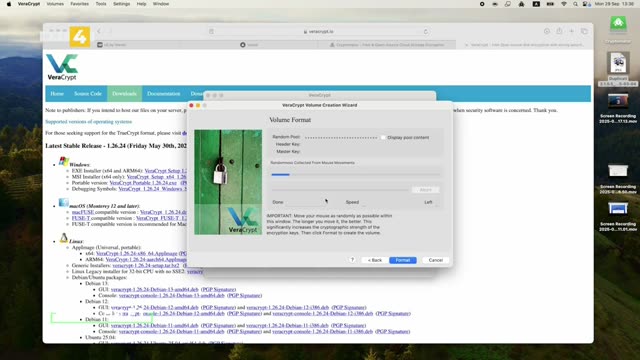Reload the veracrypt page
This screenshot has width=640, height=360.
[426, 31]
